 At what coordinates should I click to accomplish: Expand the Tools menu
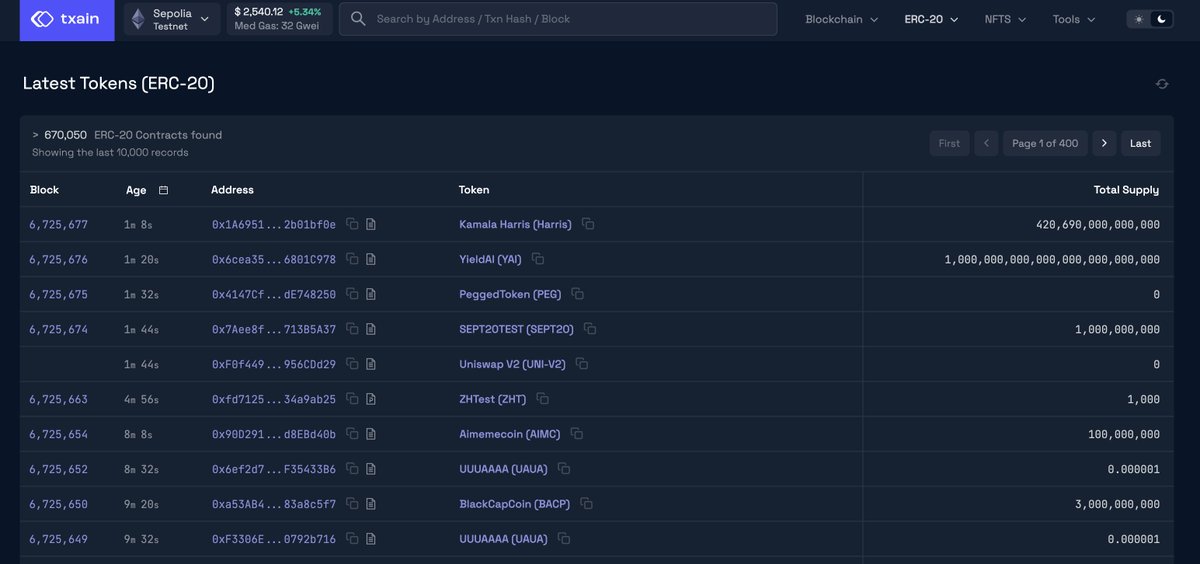click(1074, 19)
